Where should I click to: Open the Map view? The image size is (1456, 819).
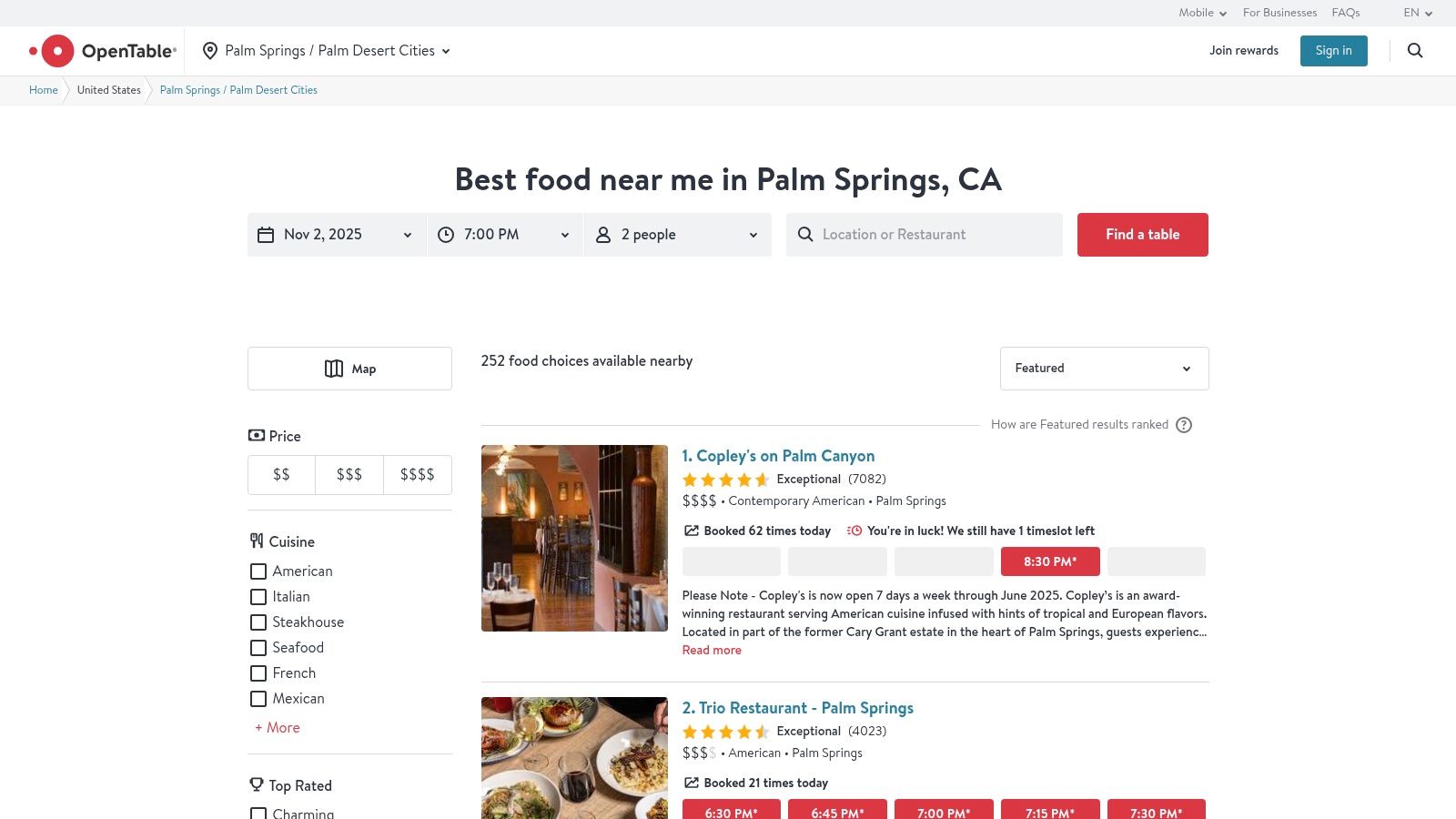[x=349, y=369]
